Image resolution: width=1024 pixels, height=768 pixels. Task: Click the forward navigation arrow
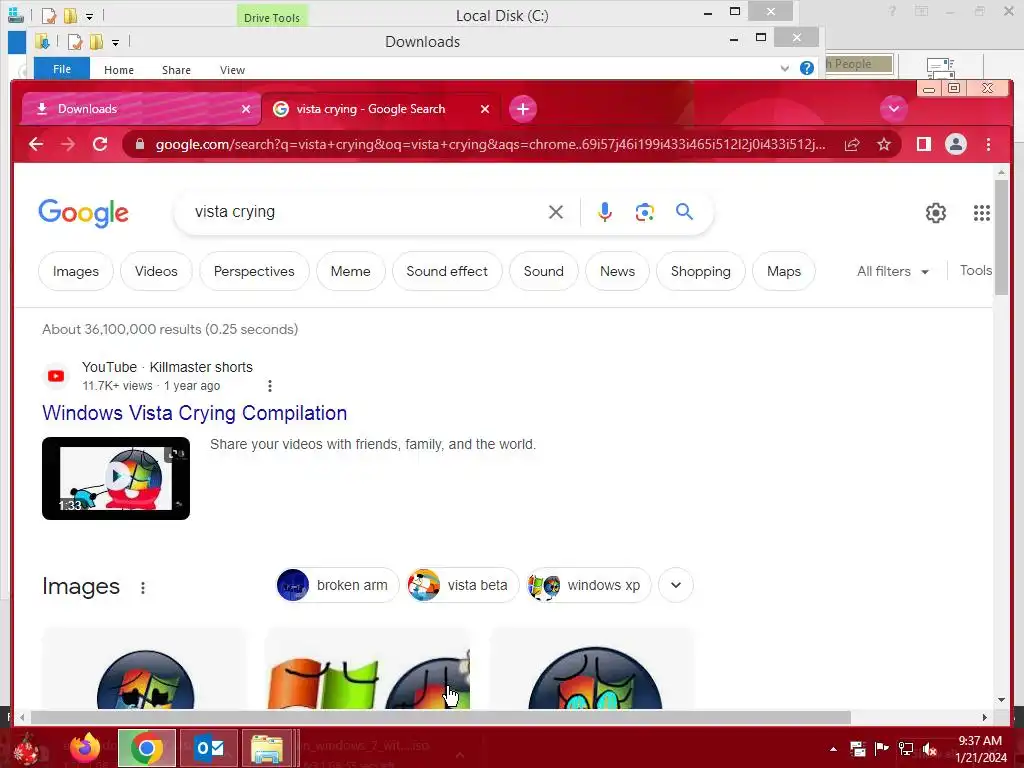pyautogui.click(x=68, y=144)
